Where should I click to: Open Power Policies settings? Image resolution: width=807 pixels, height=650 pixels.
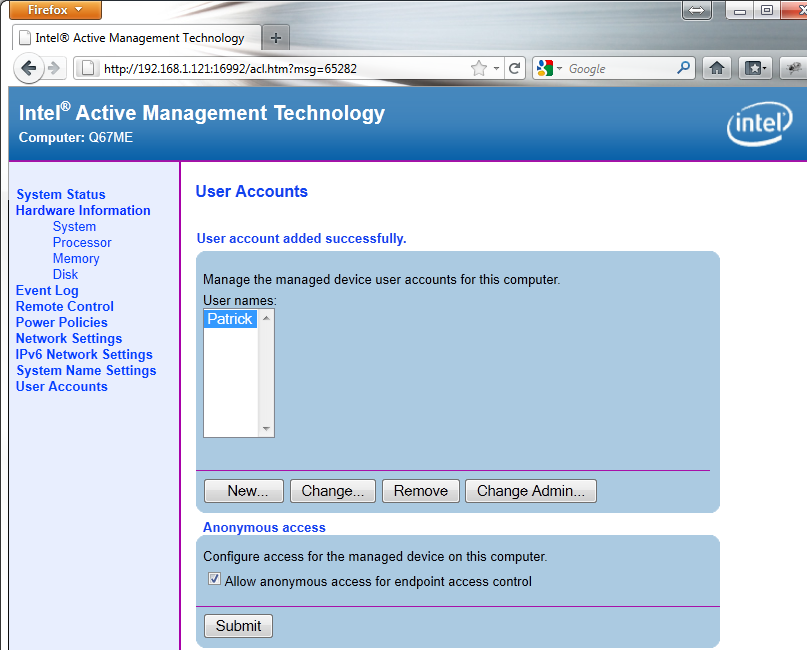[61, 323]
